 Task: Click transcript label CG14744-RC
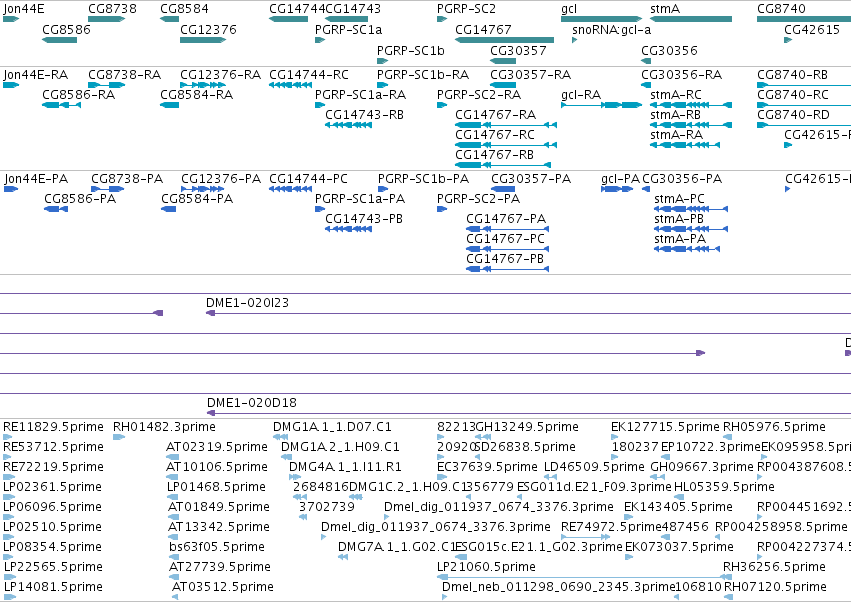point(309,74)
